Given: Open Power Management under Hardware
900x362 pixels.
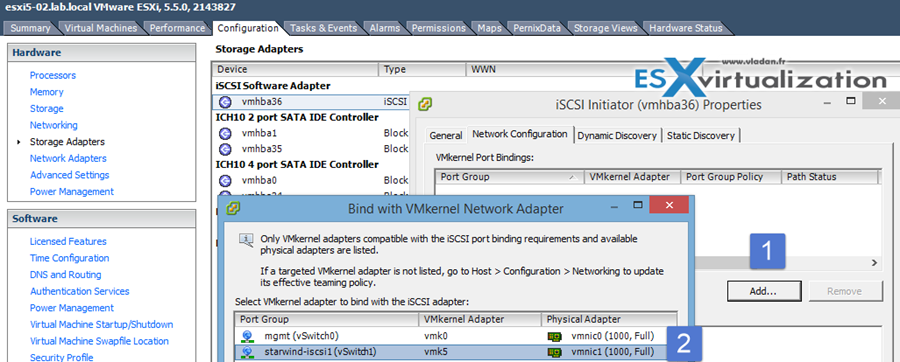Looking at the screenshot, I should [x=72, y=192].
